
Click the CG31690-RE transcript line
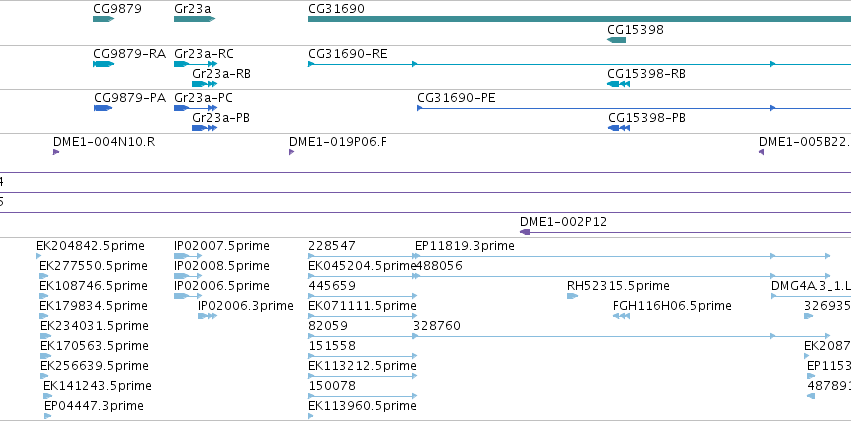click(x=579, y=64)
